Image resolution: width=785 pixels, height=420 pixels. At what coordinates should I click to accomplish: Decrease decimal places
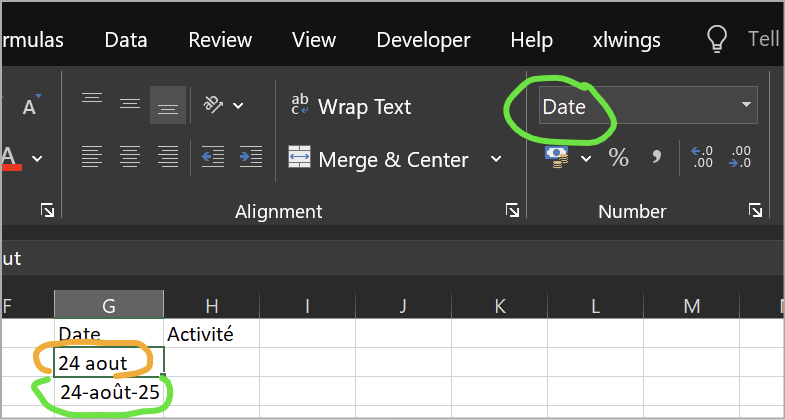(x=741, y=158)
